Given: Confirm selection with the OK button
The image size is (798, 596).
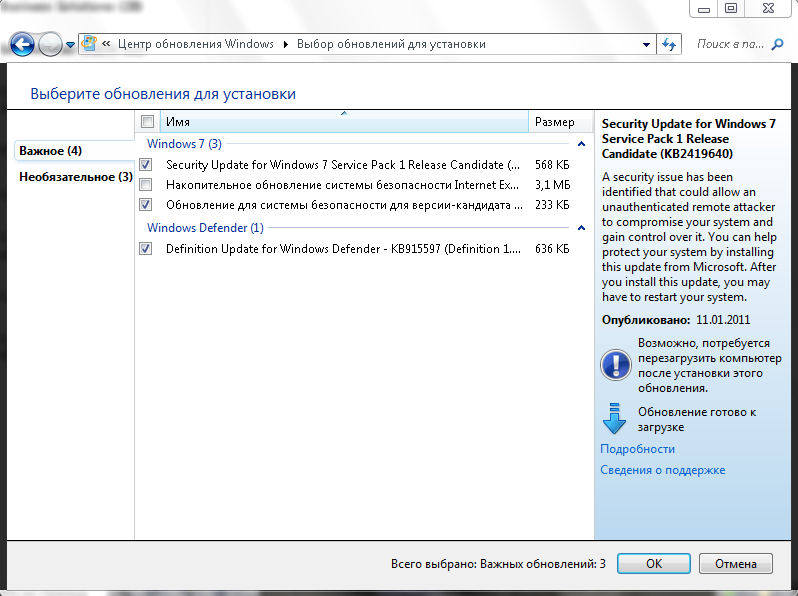Looking at the screenshot, I should pyautogui.click(x=654, y=563).
